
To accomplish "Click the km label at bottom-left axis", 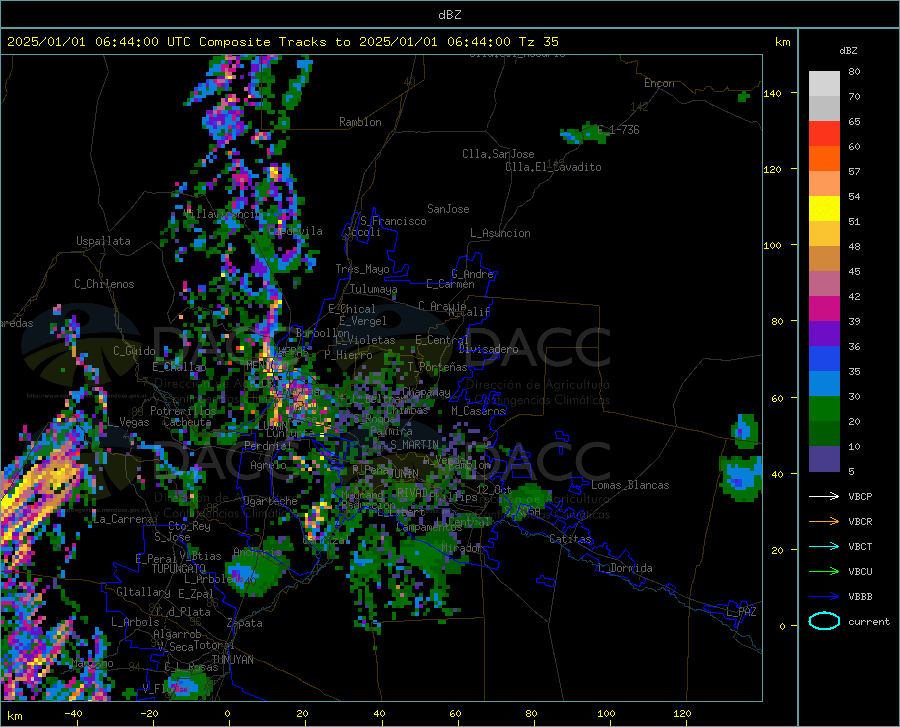I will [x=15, y=716].
